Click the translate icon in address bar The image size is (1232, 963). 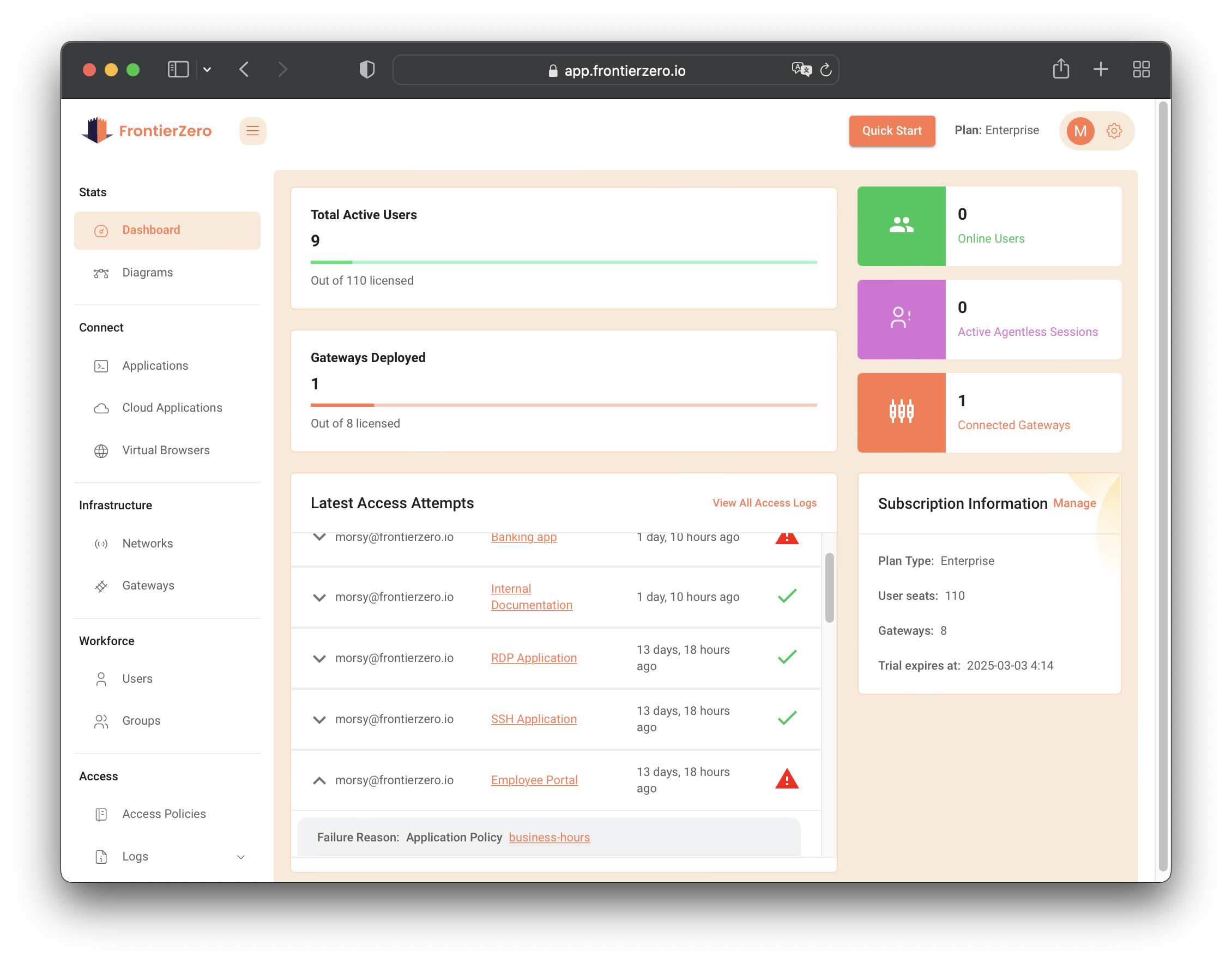coord(801,69)
